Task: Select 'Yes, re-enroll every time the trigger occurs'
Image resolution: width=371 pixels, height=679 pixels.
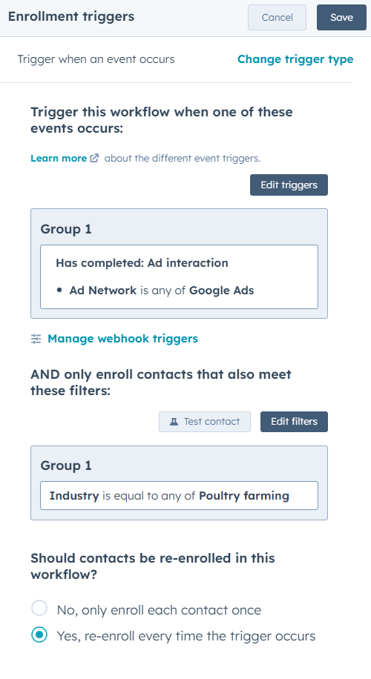Action: tap(39, 635)
